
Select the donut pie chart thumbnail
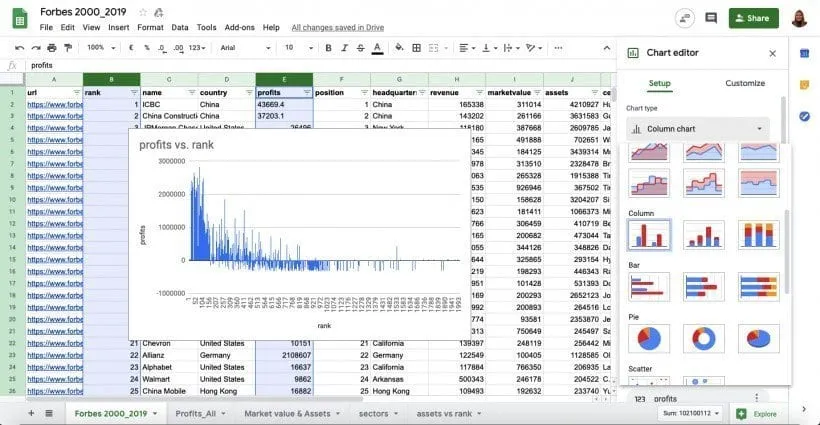704,338
